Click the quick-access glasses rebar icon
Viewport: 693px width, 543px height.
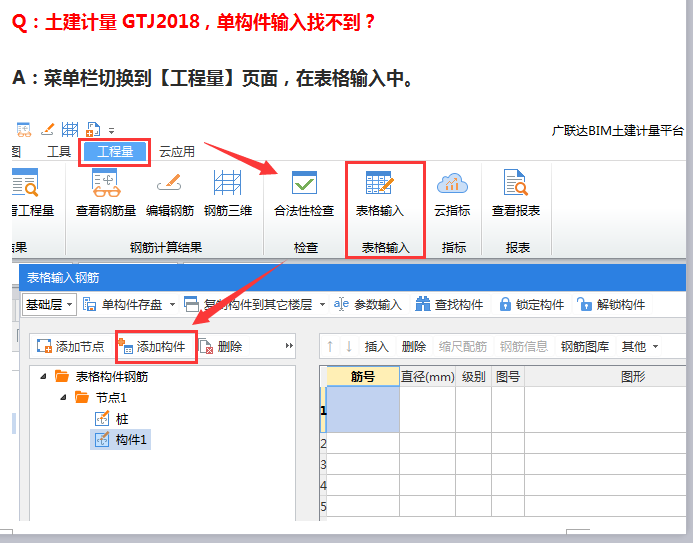pyautogui.click(x=24, y=129)
